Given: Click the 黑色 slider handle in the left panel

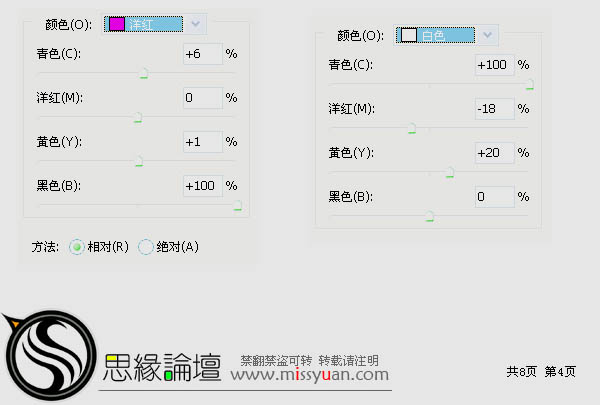Looking at the screenshot, I should point(237,205).
